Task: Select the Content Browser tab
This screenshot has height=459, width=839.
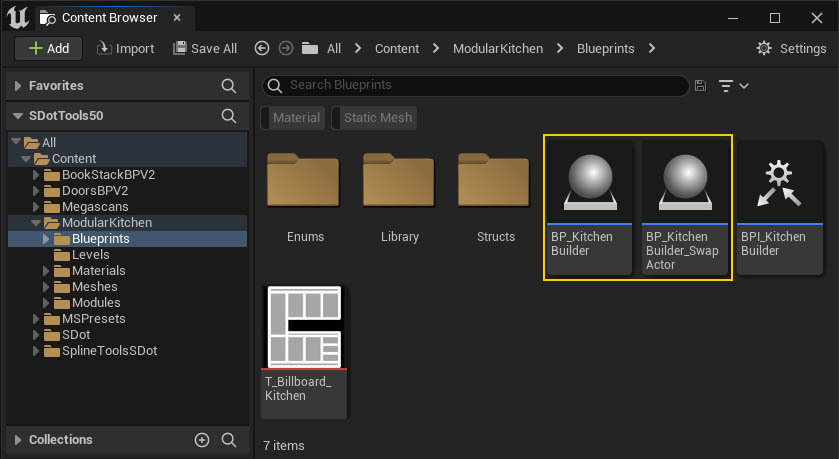Action: coord(109,18)
